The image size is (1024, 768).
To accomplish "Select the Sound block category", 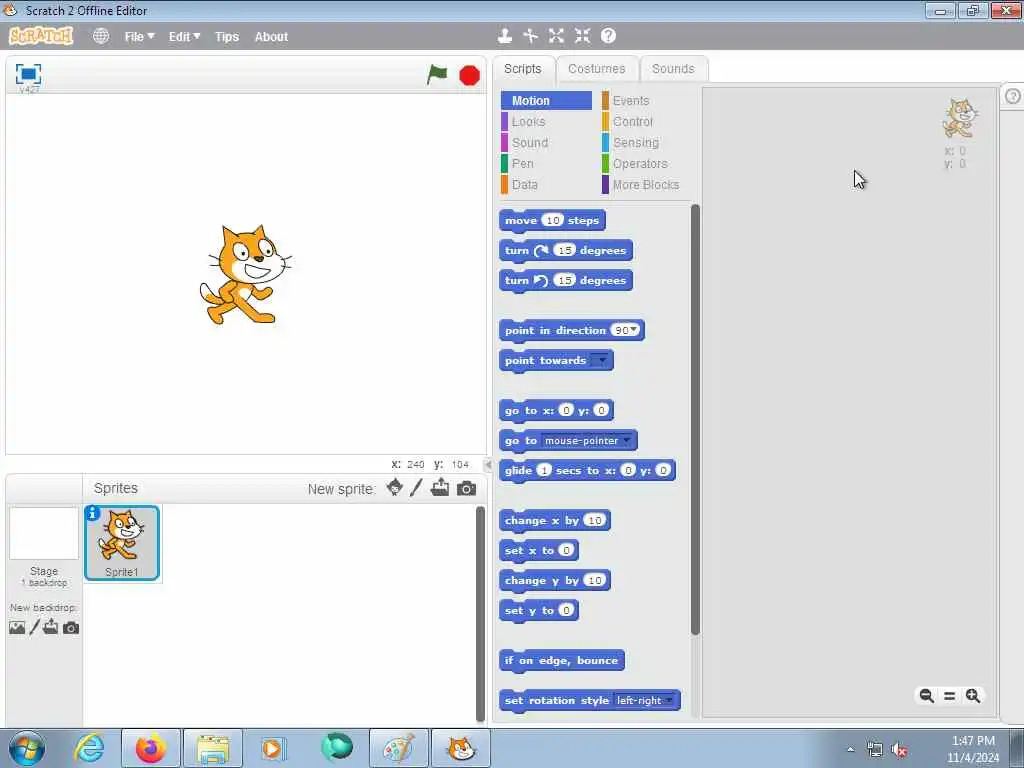I will [546, 142].
